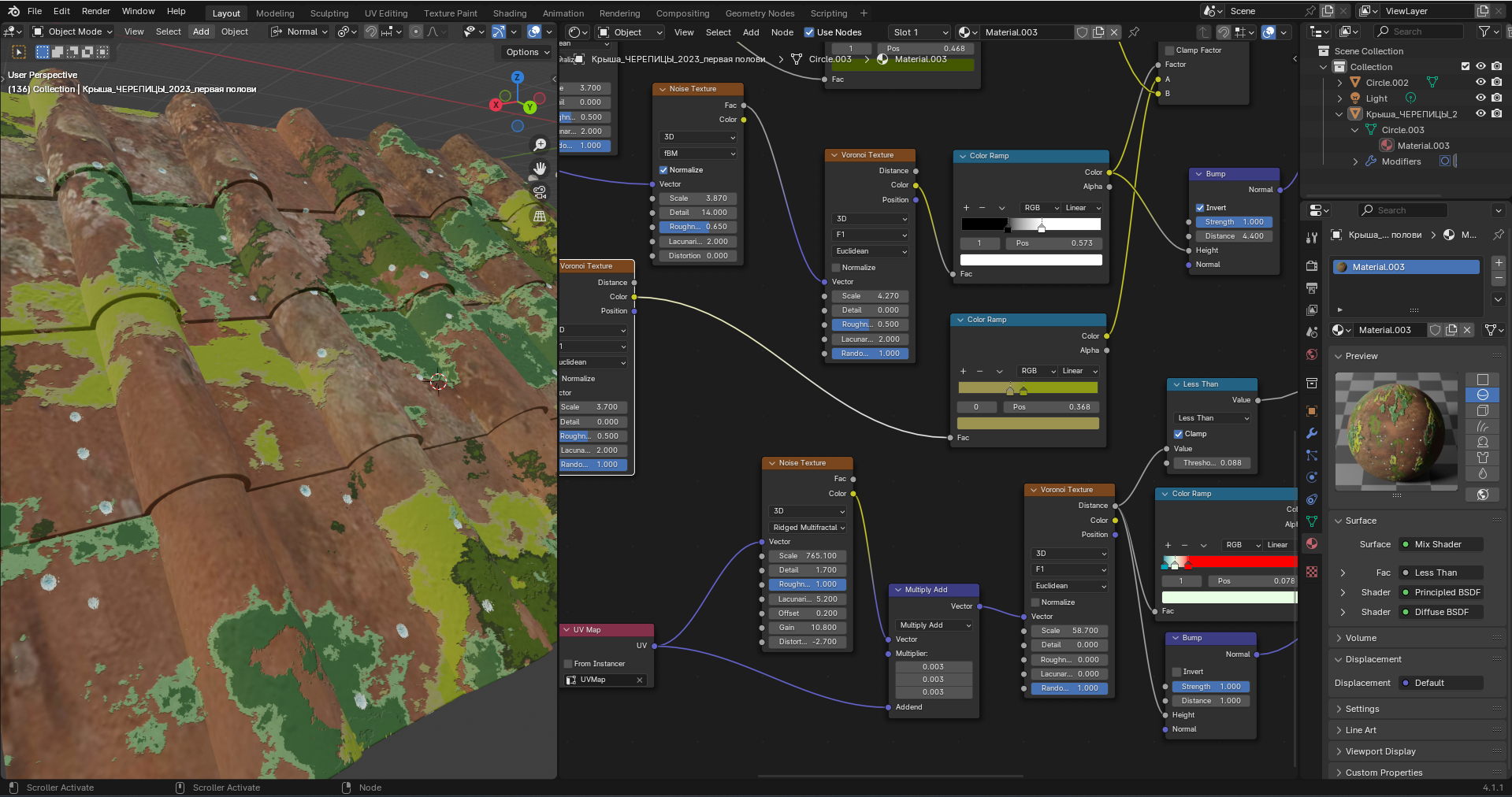Open the Render menu
Image resolution: width=1512 pixels, height=797 pixels.
(x=96, y=11)
